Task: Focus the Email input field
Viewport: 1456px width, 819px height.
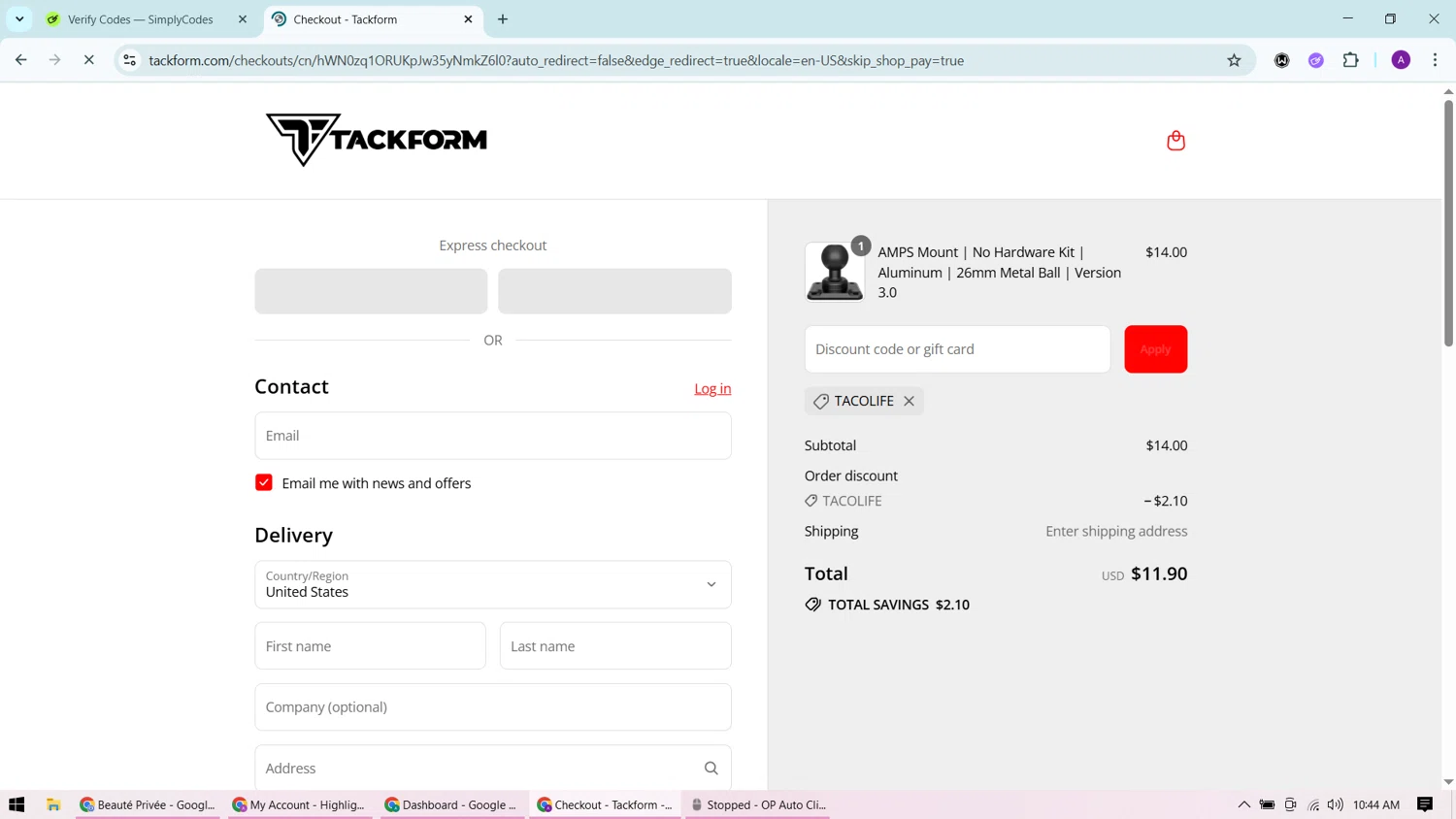Action: (493, 436)
